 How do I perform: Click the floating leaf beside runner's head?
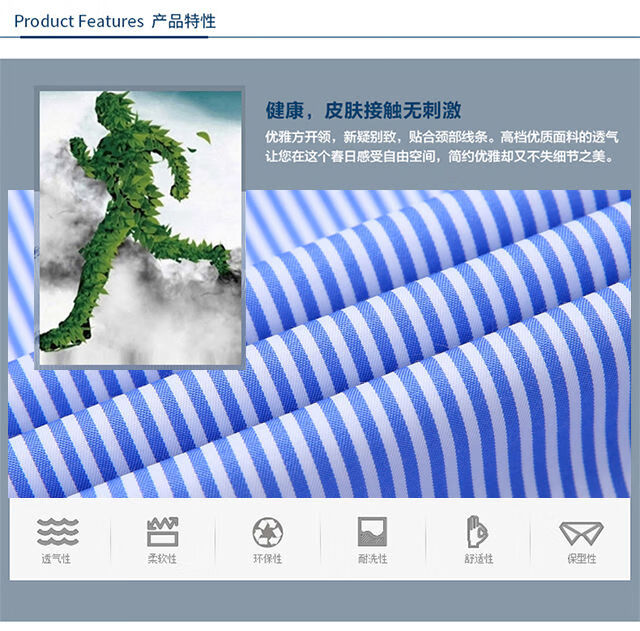pyautogui.click(x=203, y=137)
